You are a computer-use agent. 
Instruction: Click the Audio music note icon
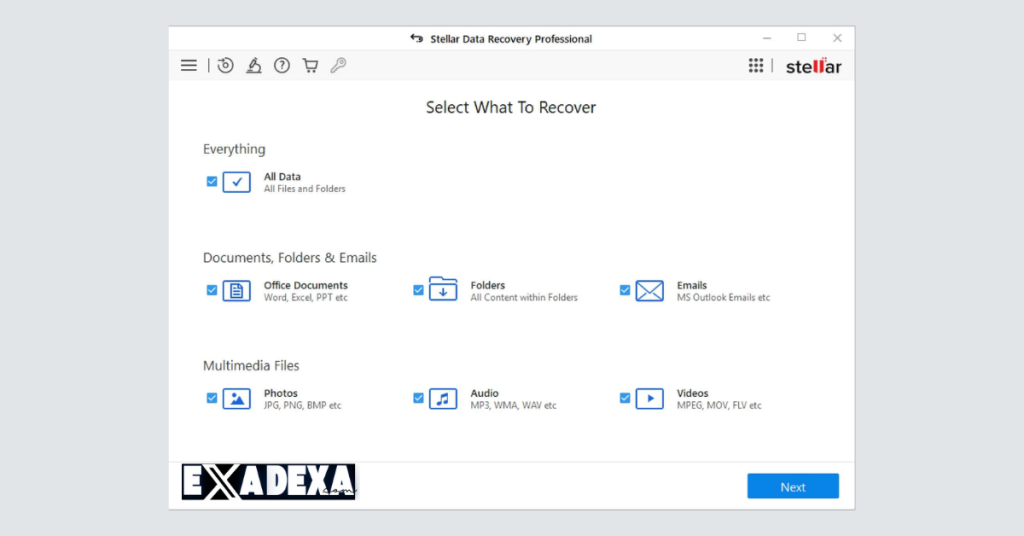[x=443, y=398]
